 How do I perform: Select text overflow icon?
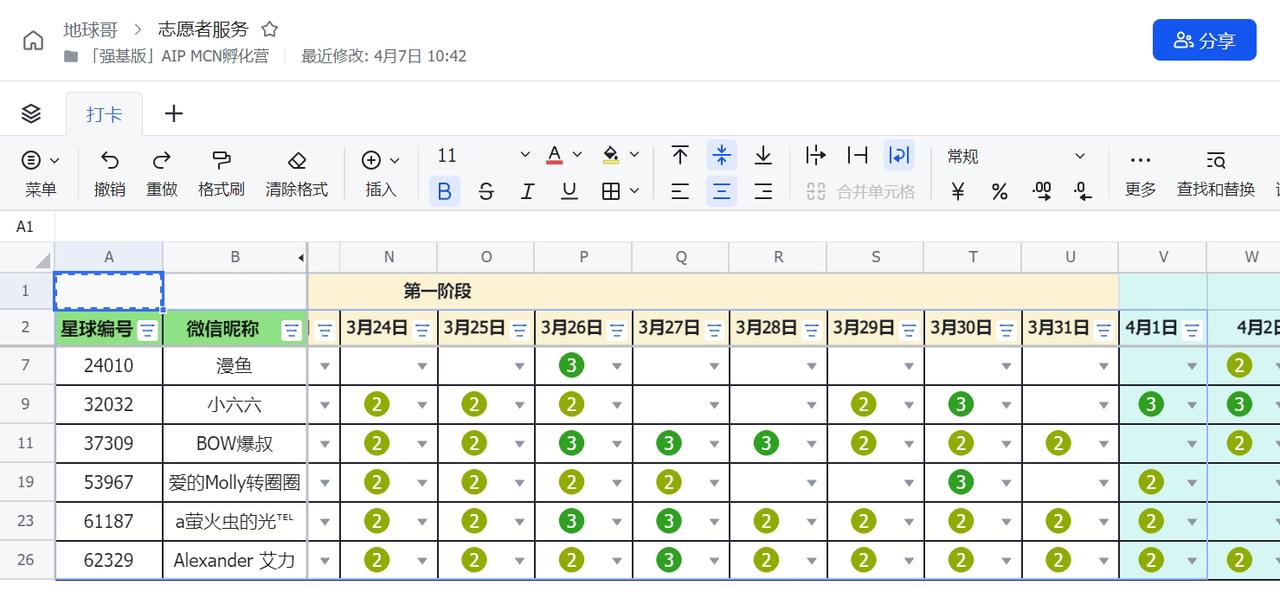click(815, 155)
